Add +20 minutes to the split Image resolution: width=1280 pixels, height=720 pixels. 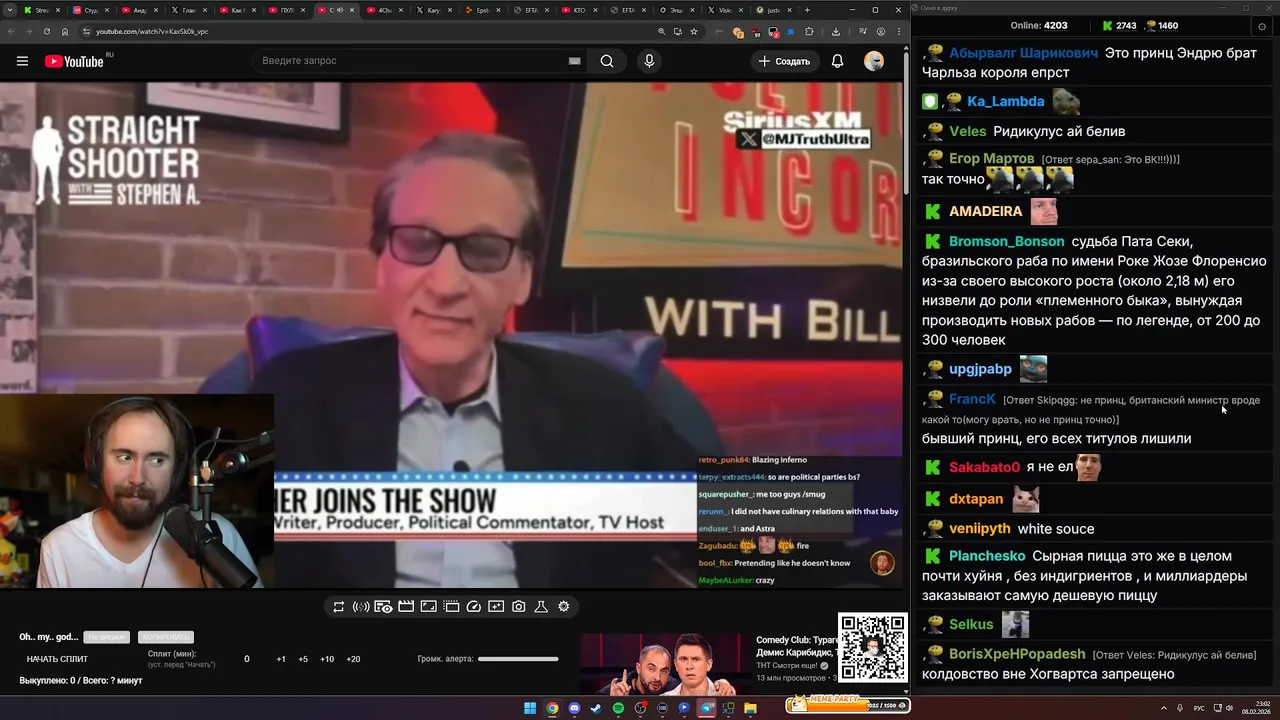point(353,659)
